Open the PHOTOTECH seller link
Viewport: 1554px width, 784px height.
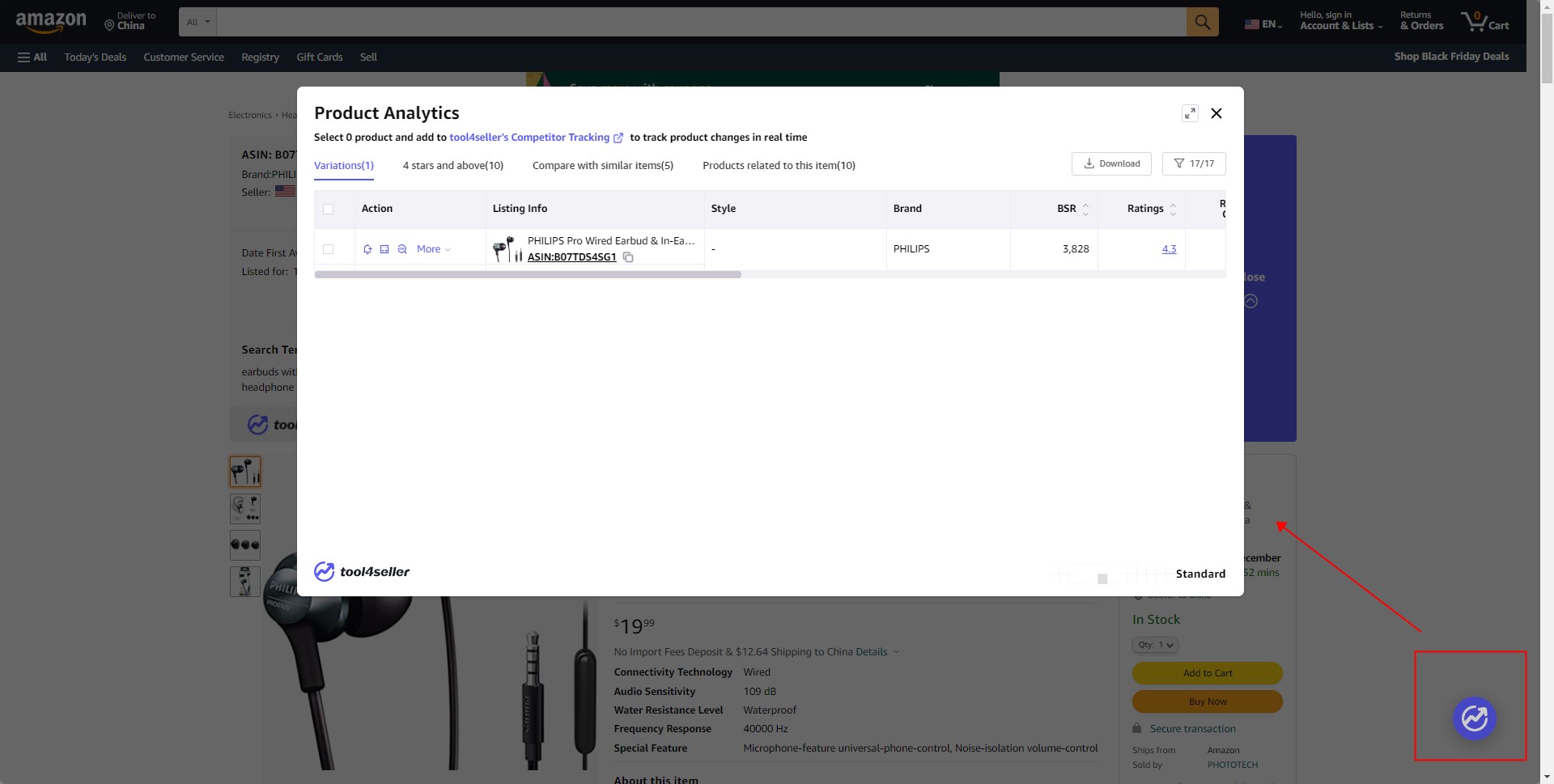pos(1232,765)
